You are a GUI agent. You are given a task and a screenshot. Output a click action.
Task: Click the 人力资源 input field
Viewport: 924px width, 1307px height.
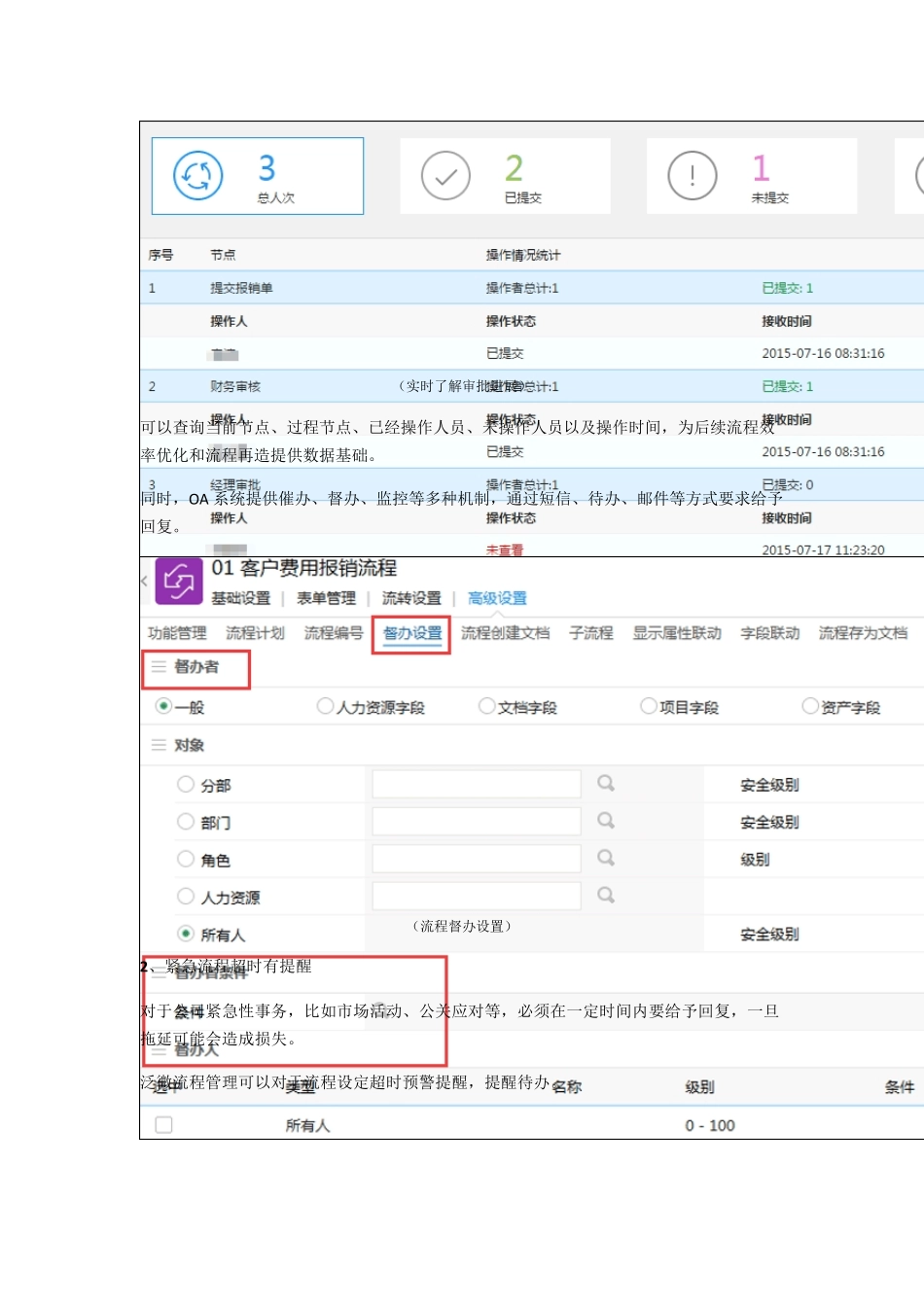477,896
